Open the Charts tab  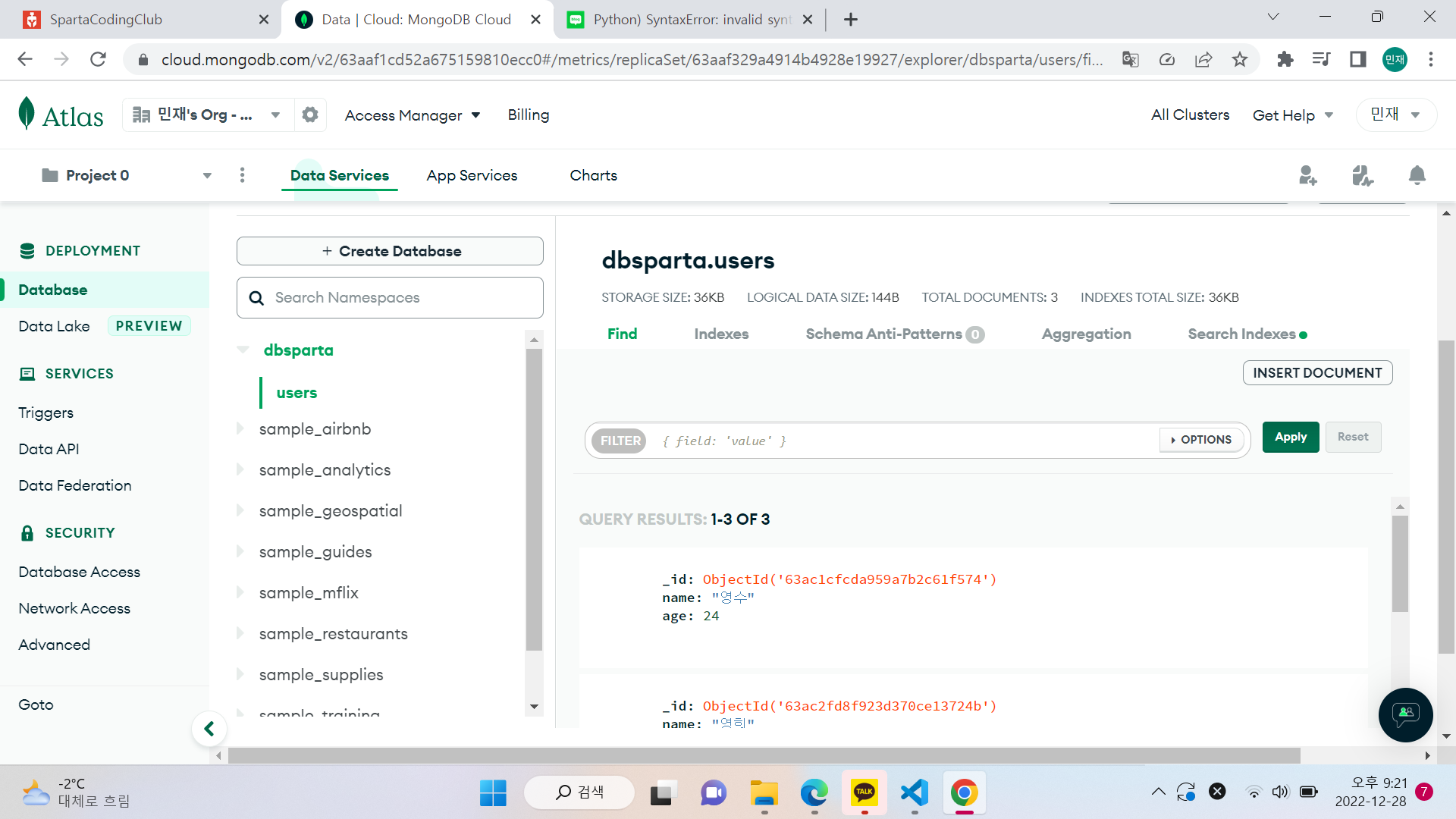pyautogui.click(x=594, y=175)
